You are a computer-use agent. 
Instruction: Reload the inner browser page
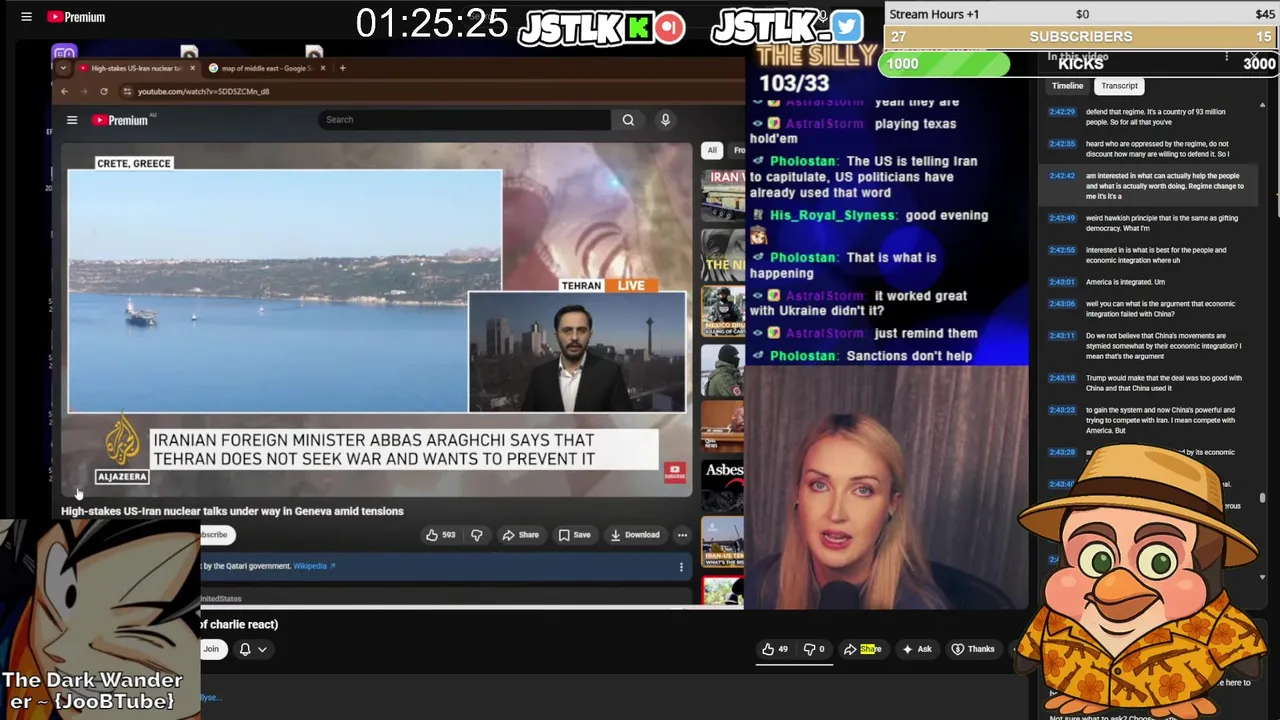[x=103, y=91]
